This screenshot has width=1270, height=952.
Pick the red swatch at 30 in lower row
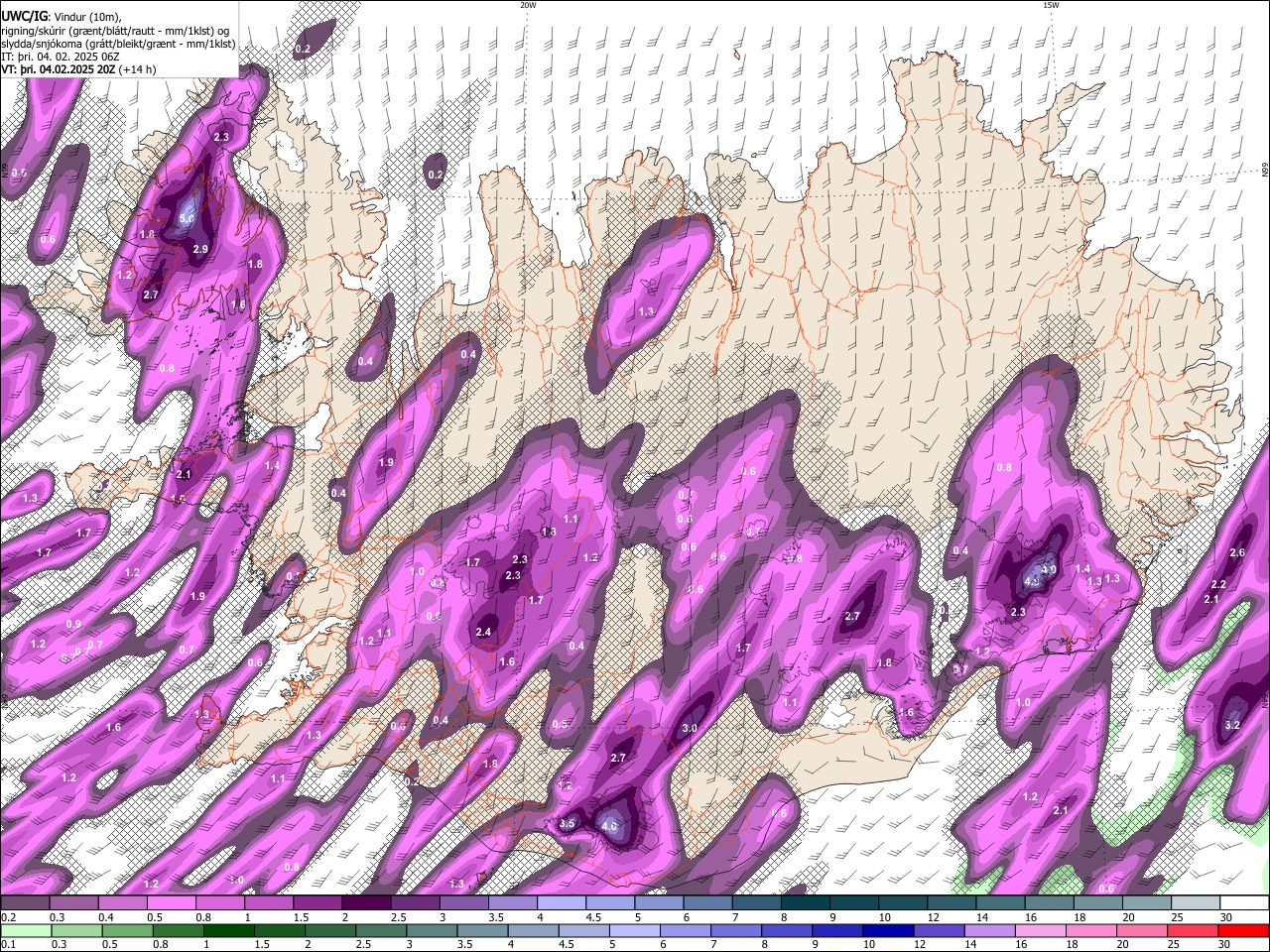point(1243,931)
